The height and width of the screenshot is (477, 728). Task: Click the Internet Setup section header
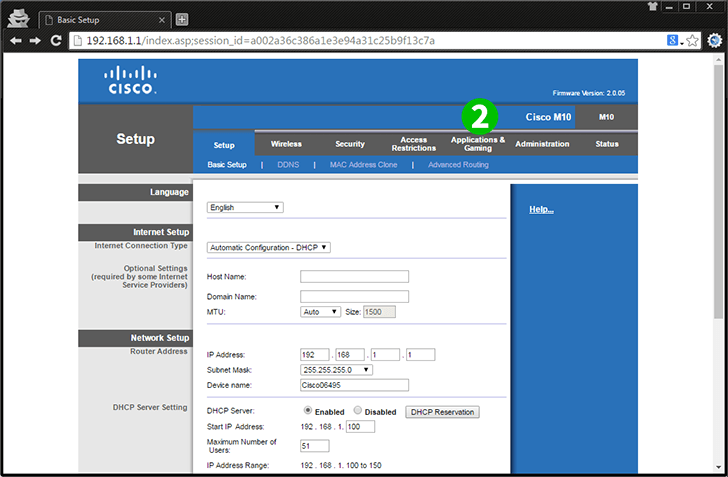coord(136,232)
